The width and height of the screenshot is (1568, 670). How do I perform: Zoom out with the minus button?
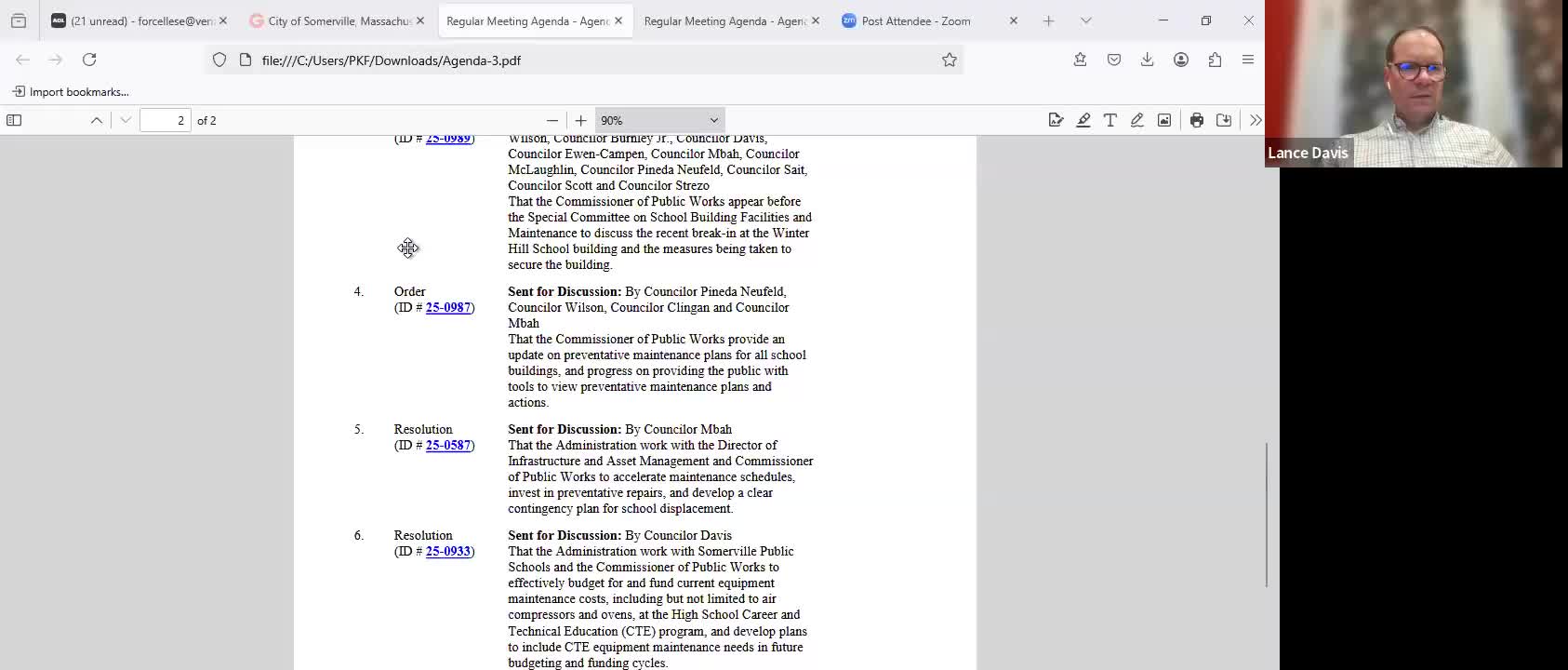(552, 120)
